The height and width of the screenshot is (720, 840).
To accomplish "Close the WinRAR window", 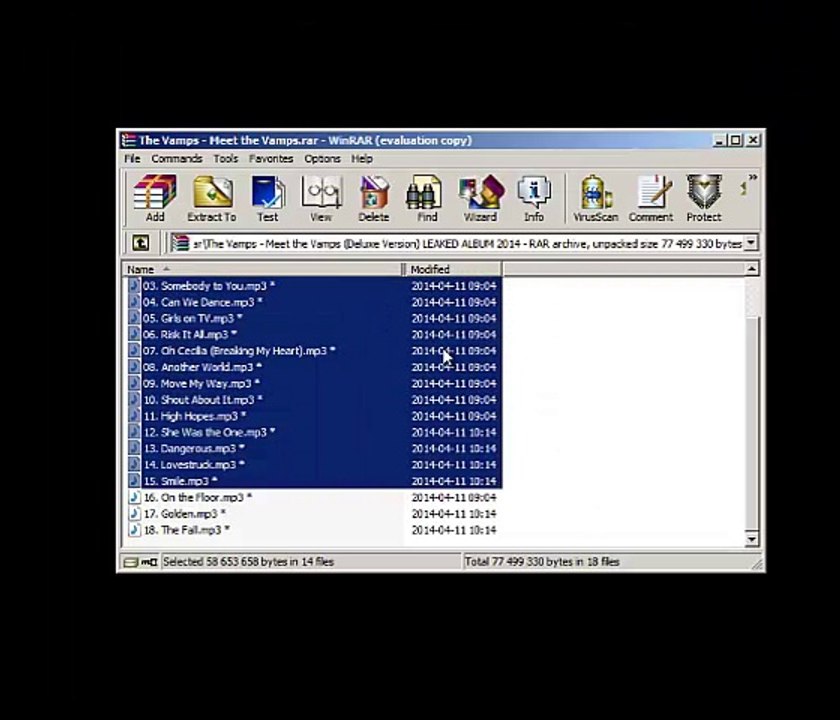I will (x=753, y=140).
